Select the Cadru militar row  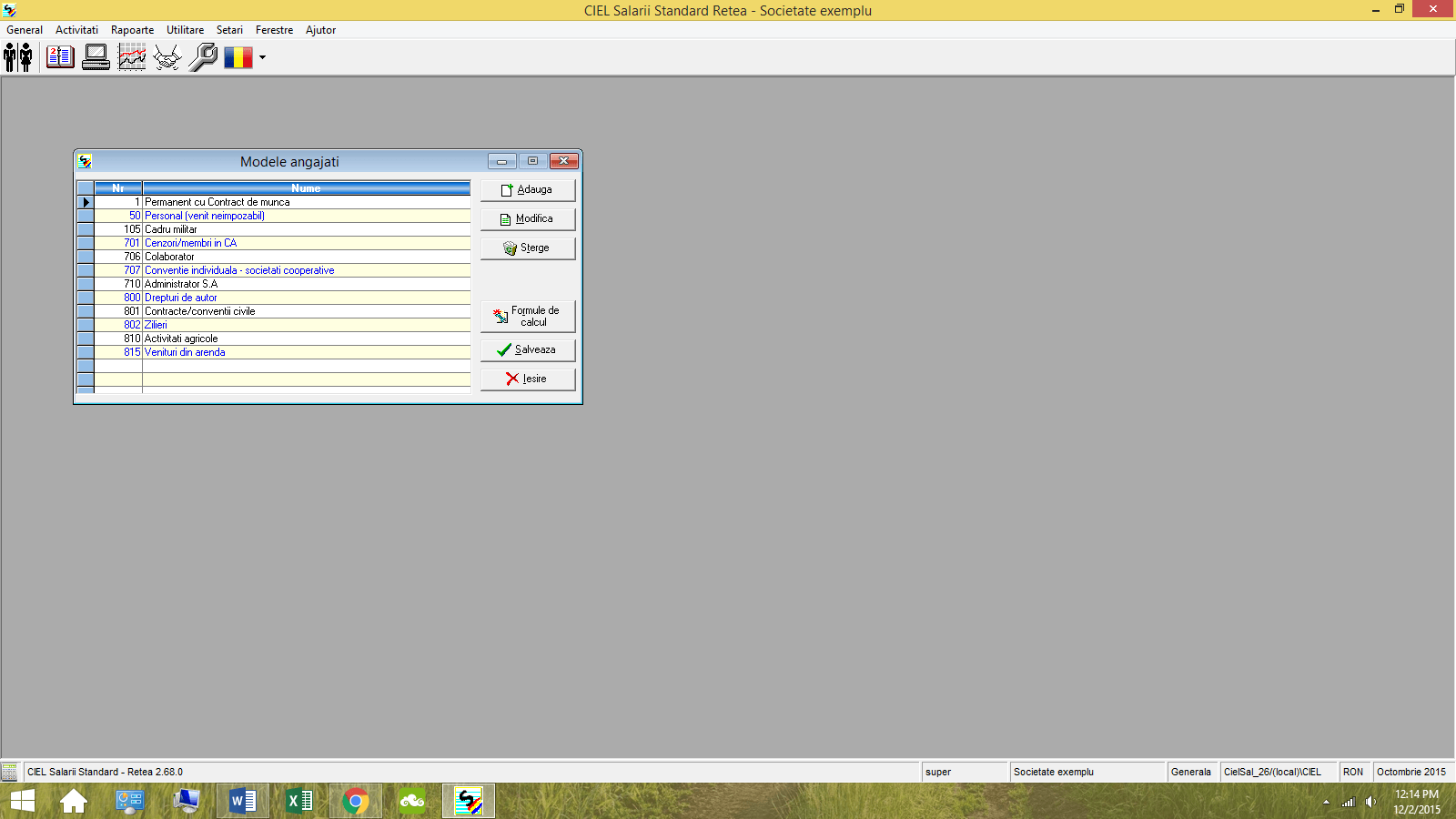pos(282,229)
